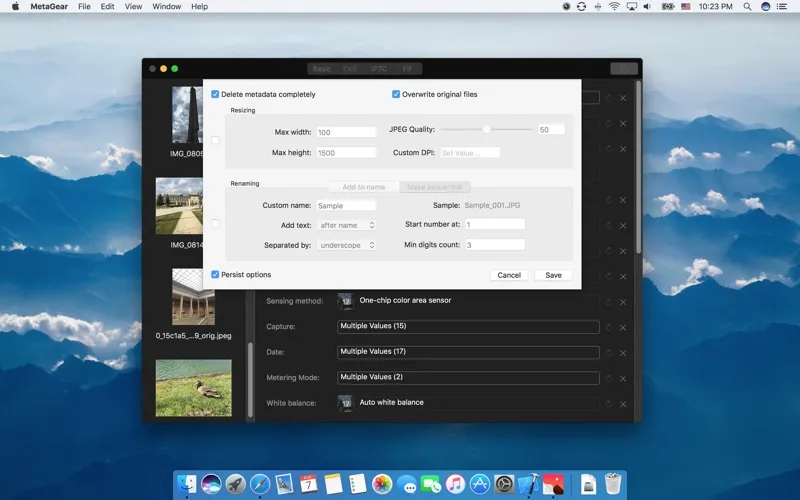Open the Trash in the dock
800x500 pixels.
click(612, 484)
